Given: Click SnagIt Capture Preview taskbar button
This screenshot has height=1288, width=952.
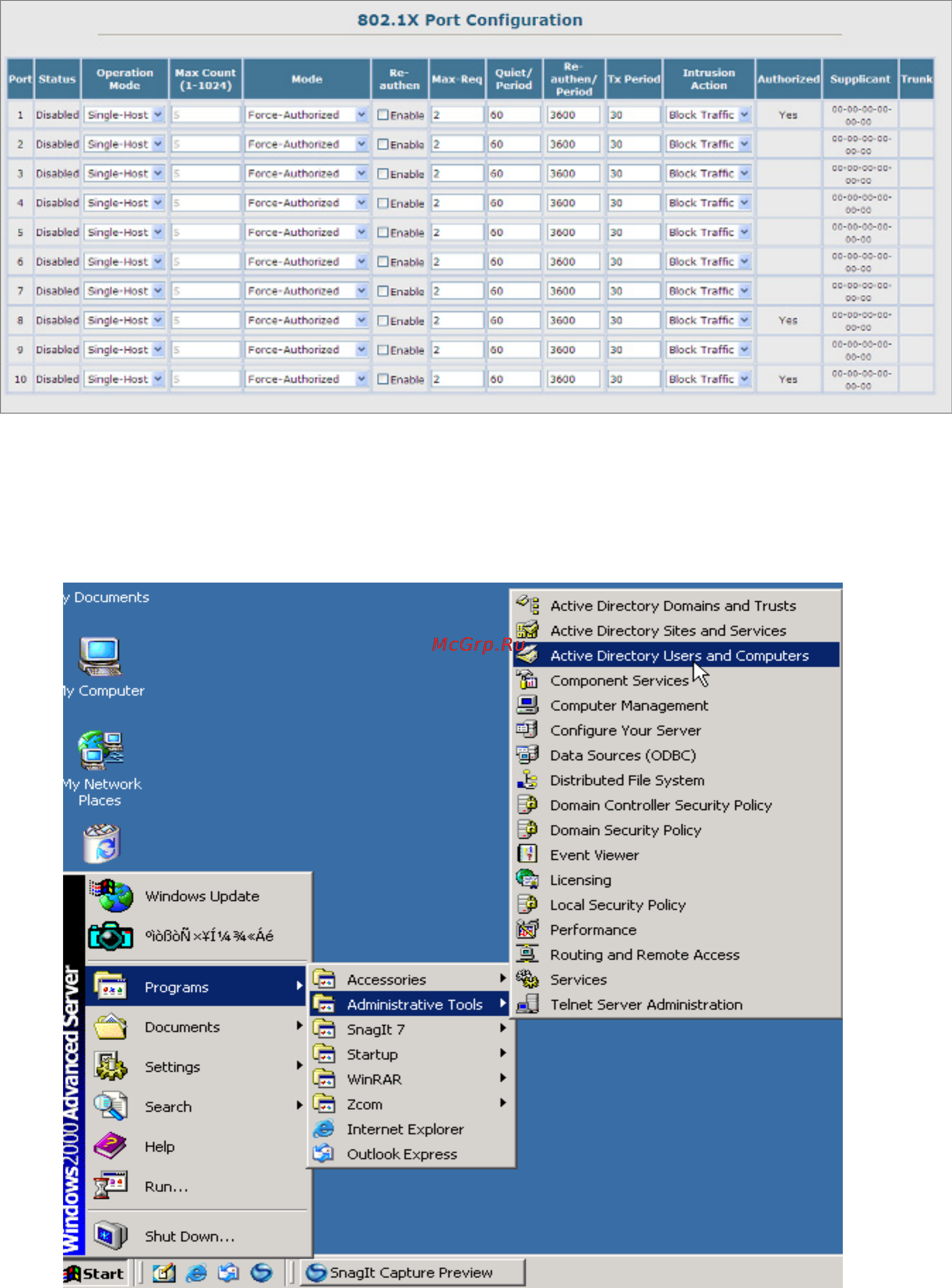Looking at the screenshot, I should (413, 1272).
